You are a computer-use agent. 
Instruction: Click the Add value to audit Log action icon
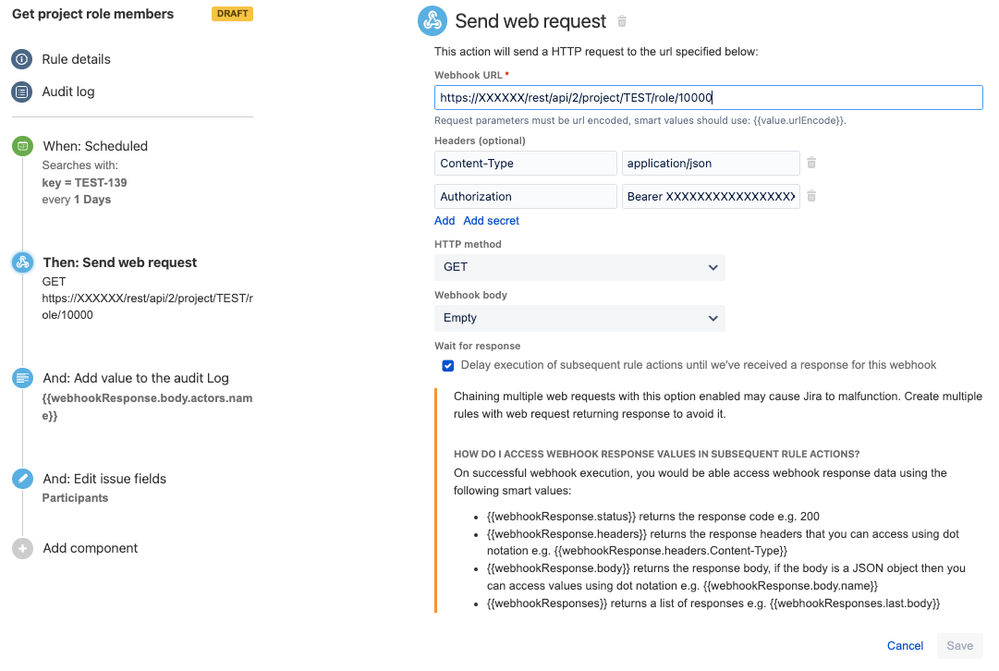(22, 378)
